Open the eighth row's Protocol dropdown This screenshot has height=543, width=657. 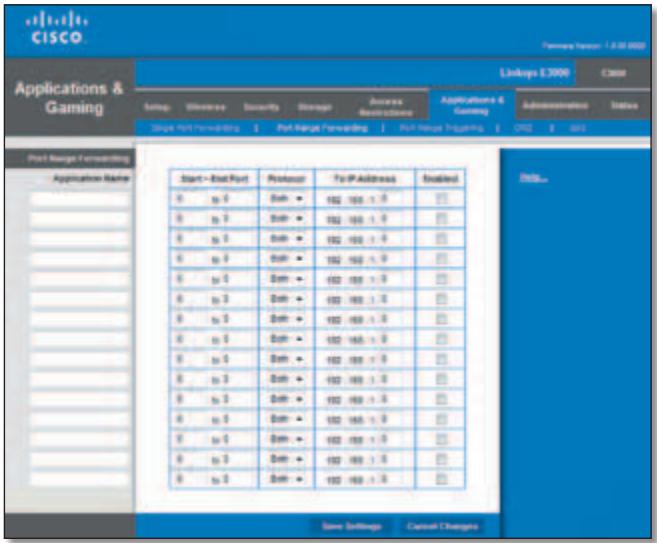pos(287,339)
